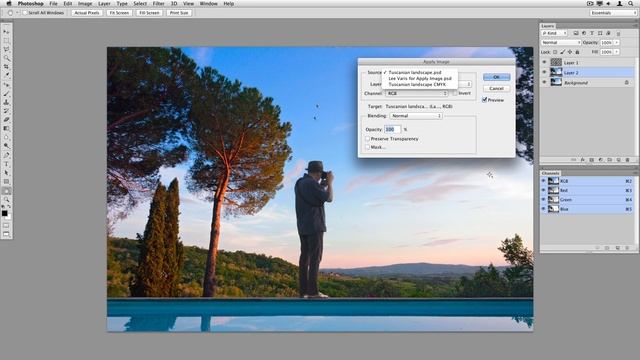Filter layers by pixel layers icon
The image size is (640, 360).
[x=576, y=33]
